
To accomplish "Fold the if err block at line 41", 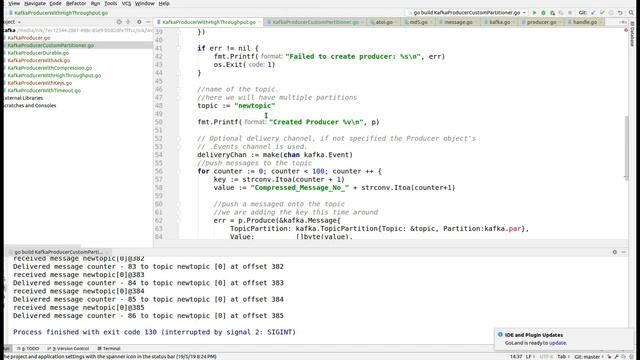I will pyautogui.click(x=179, y=48).
